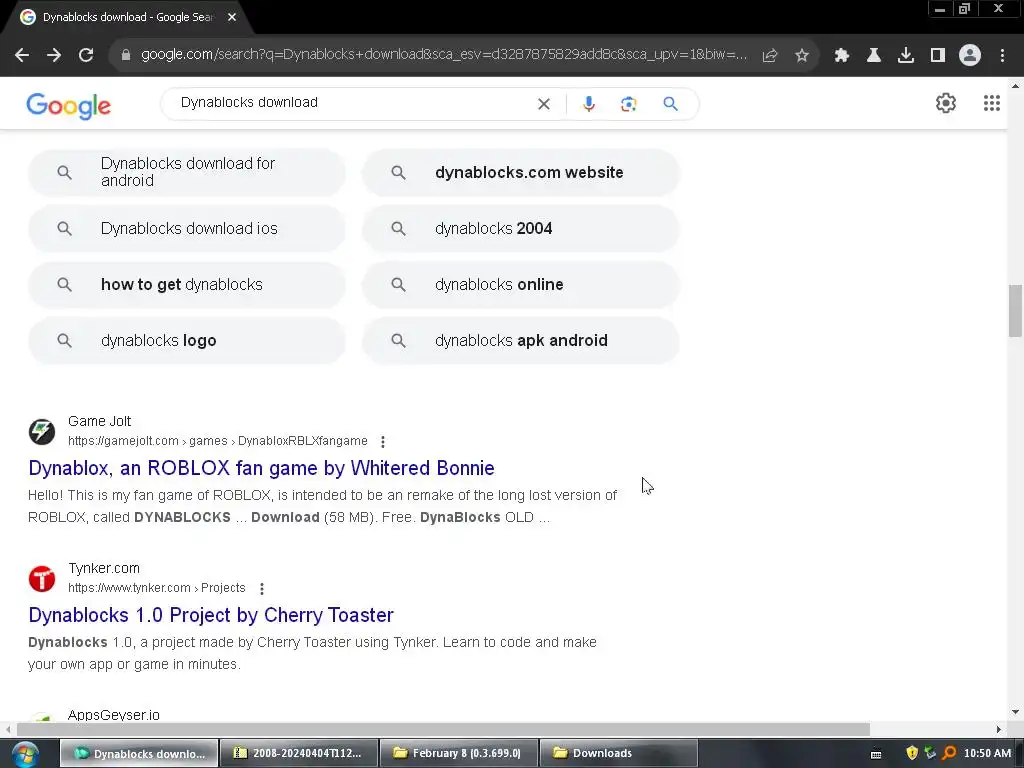
Task: Click the magnifier tray icon
Action: (x=950, y=753)
